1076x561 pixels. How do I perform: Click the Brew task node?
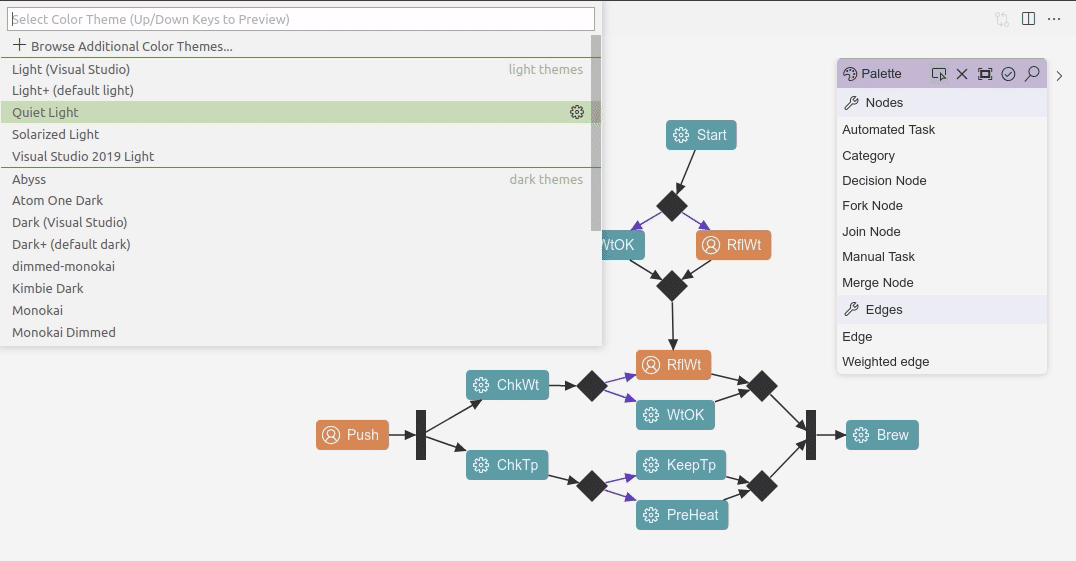point(882,435)
